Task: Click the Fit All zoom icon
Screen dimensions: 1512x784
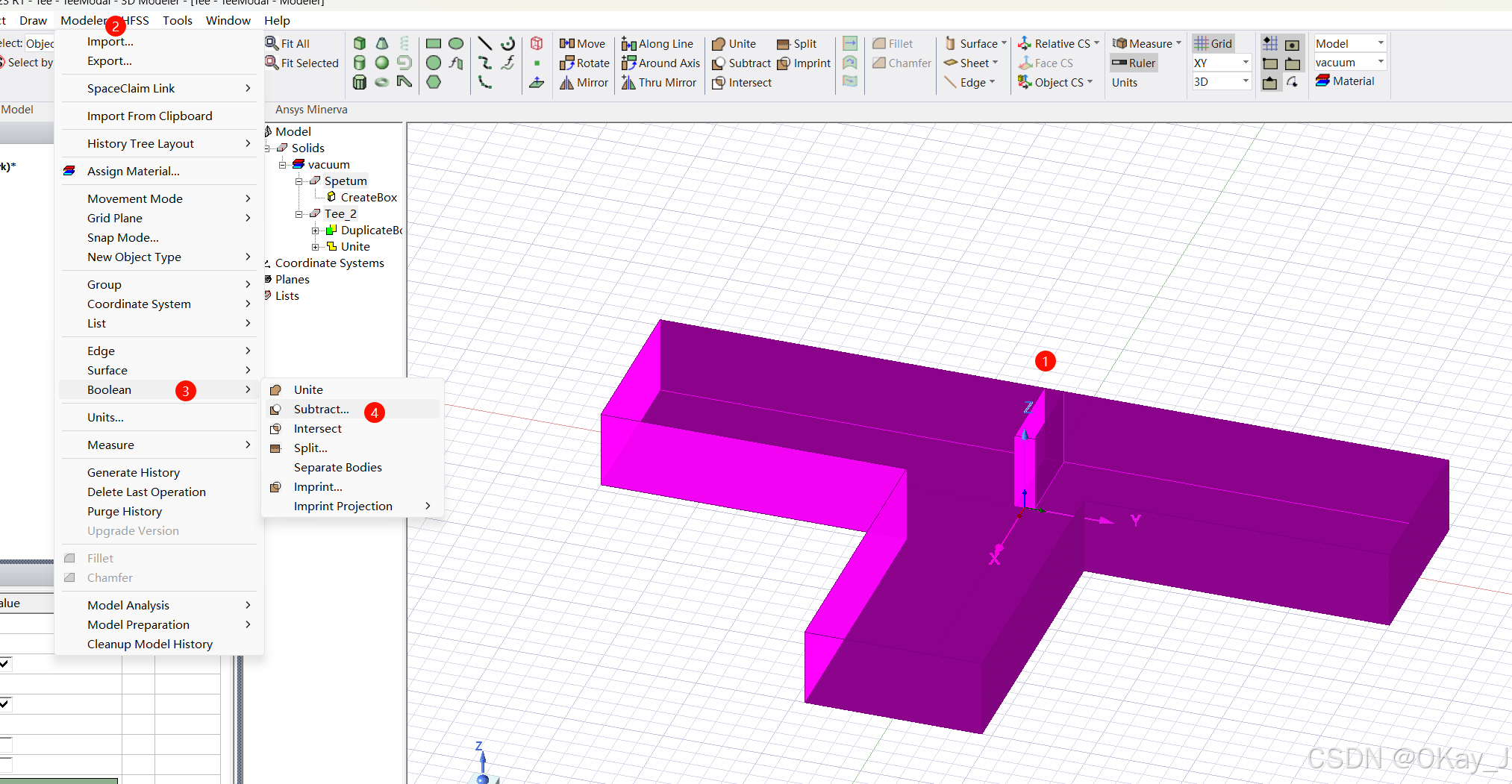Action: [x=272, y=43]
